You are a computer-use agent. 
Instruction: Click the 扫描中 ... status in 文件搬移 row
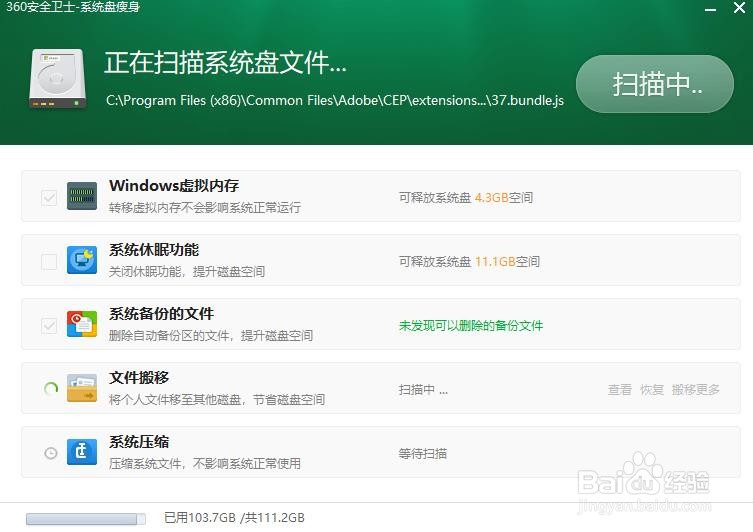[423, 390]
